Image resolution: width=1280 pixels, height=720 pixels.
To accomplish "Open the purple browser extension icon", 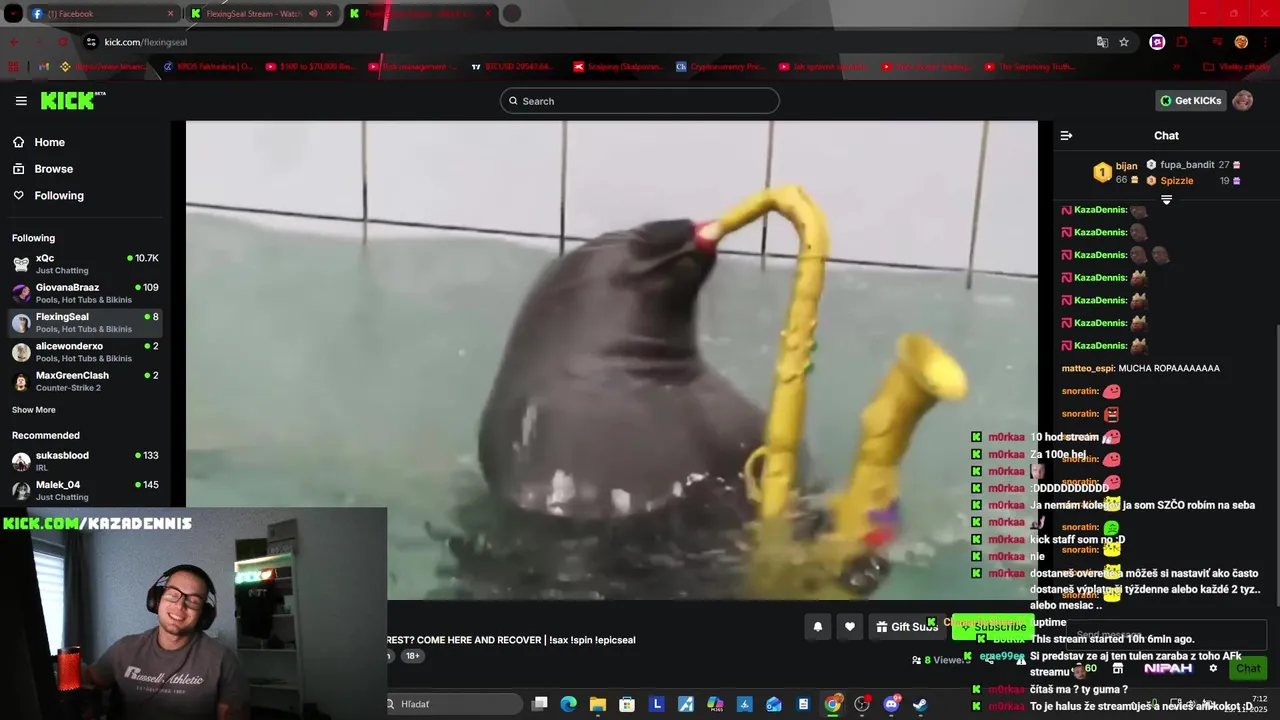I will click(1157, 42).
